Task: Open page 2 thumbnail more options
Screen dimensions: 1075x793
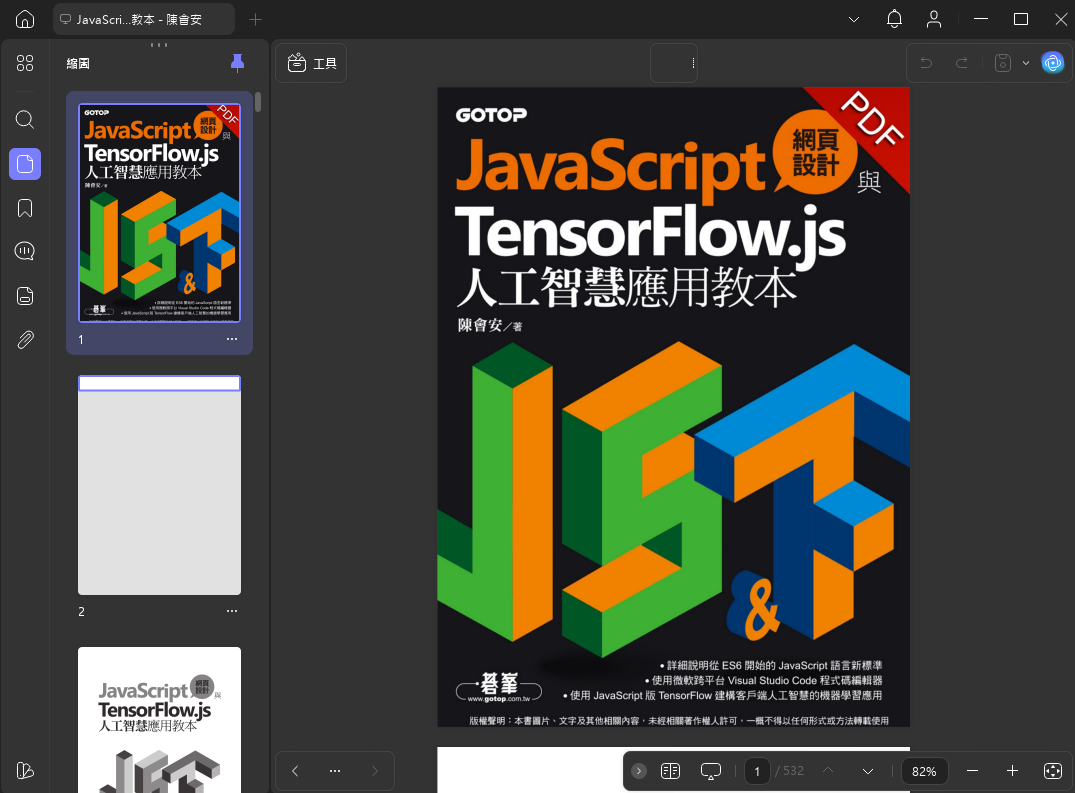Action: point(232,611)
